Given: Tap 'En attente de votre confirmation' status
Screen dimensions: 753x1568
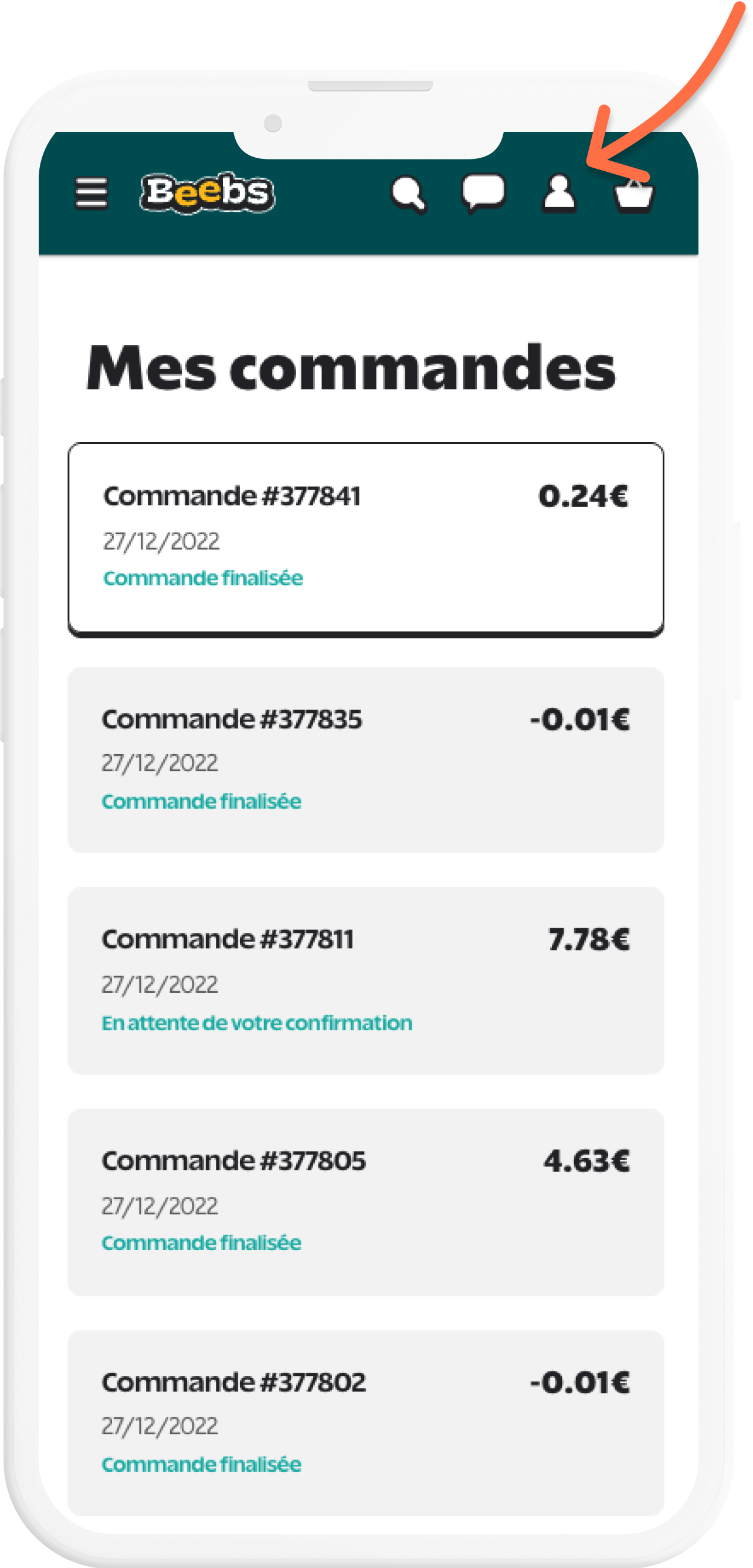Looking at the screenshot, I should (257, 1023).
